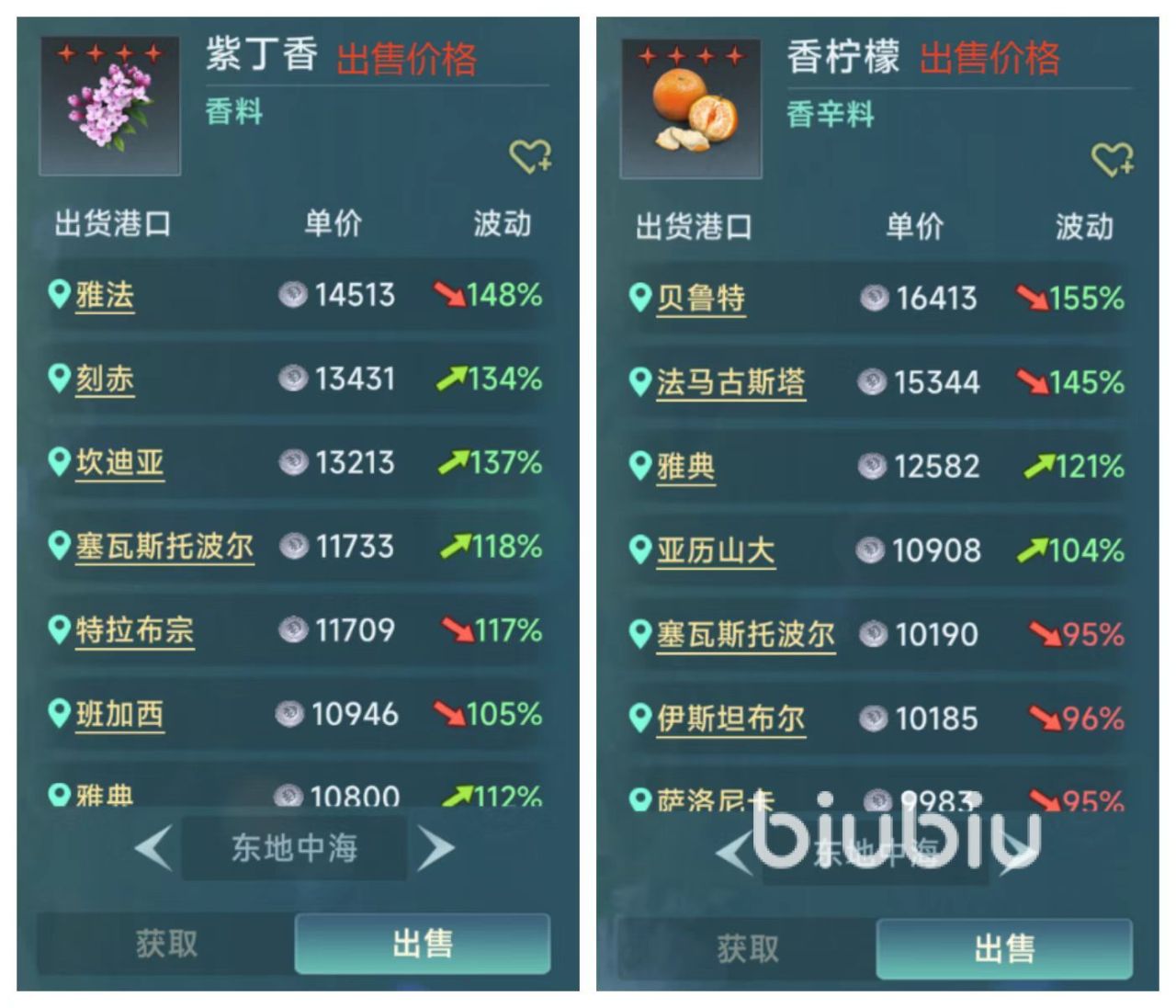Screen dimensions: 1176x1008
Task: Tap the location pin beside 亚历山大
Action: [640, 550]
